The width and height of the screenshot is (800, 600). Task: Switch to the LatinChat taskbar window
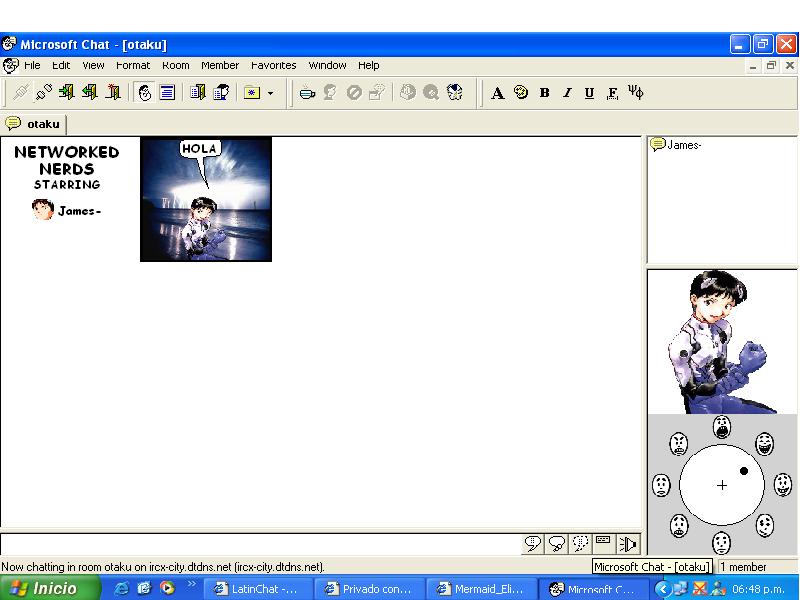coord(258,589)
